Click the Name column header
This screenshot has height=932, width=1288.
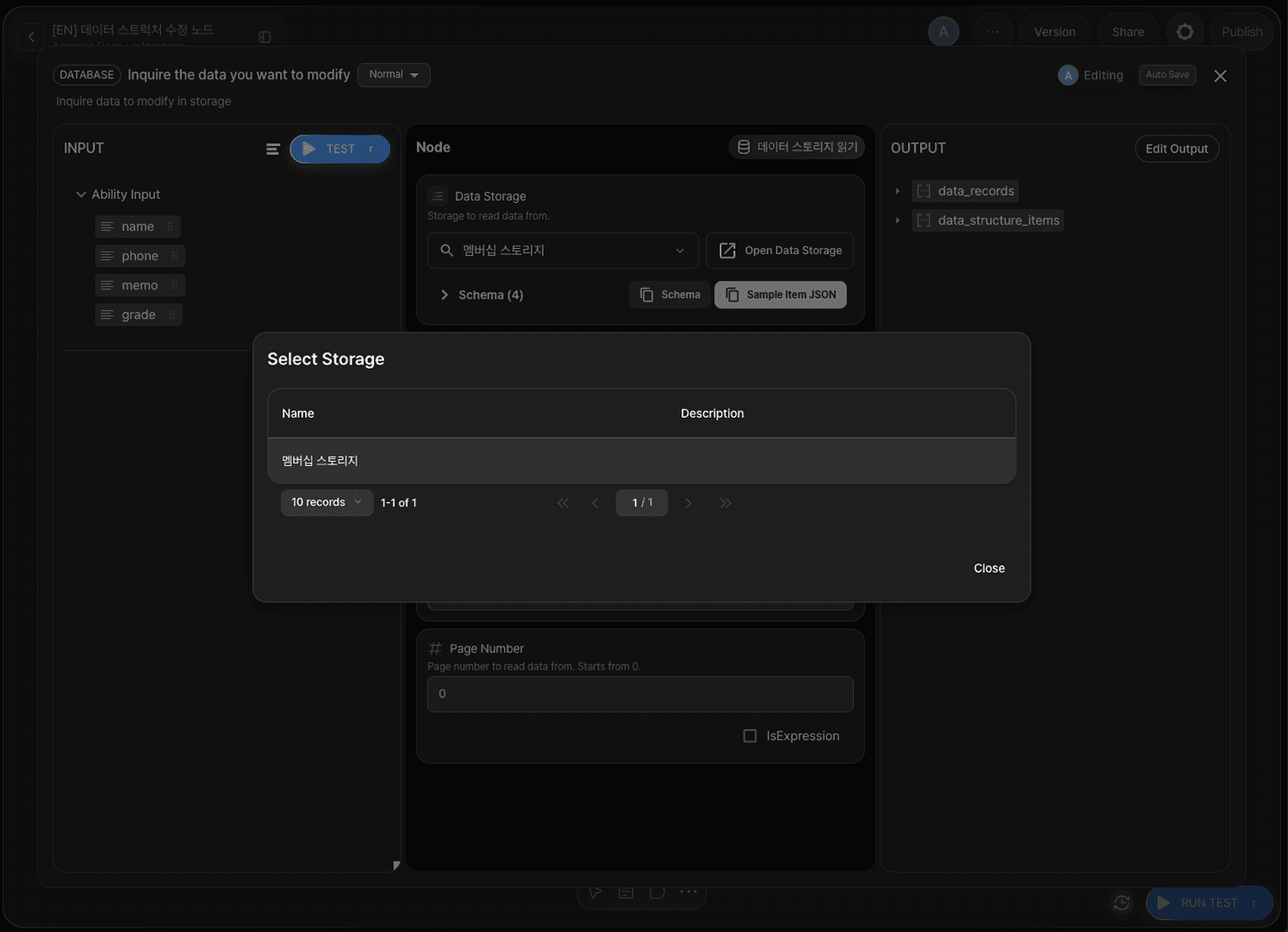tap(298, 413)
